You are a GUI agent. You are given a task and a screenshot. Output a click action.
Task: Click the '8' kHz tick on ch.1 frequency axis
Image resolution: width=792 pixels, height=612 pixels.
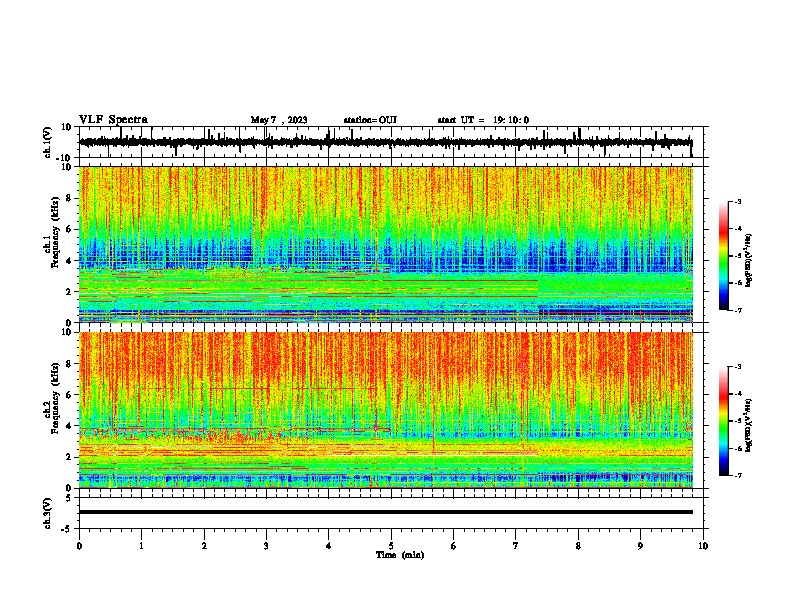[69, 198]
